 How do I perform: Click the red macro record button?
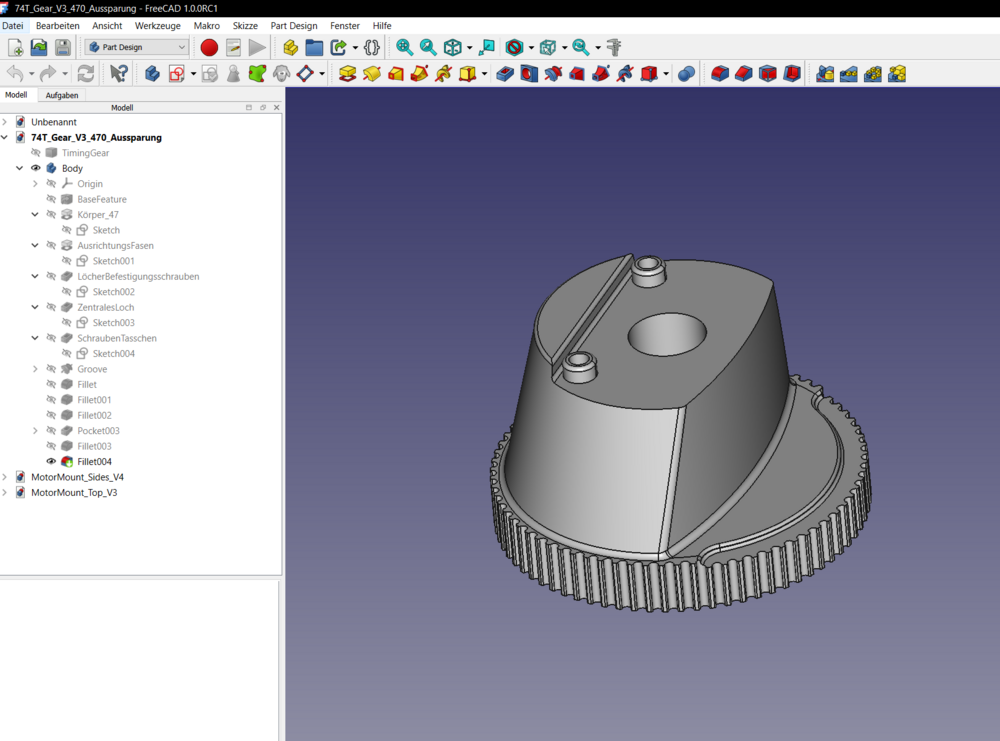coord(209,47)
